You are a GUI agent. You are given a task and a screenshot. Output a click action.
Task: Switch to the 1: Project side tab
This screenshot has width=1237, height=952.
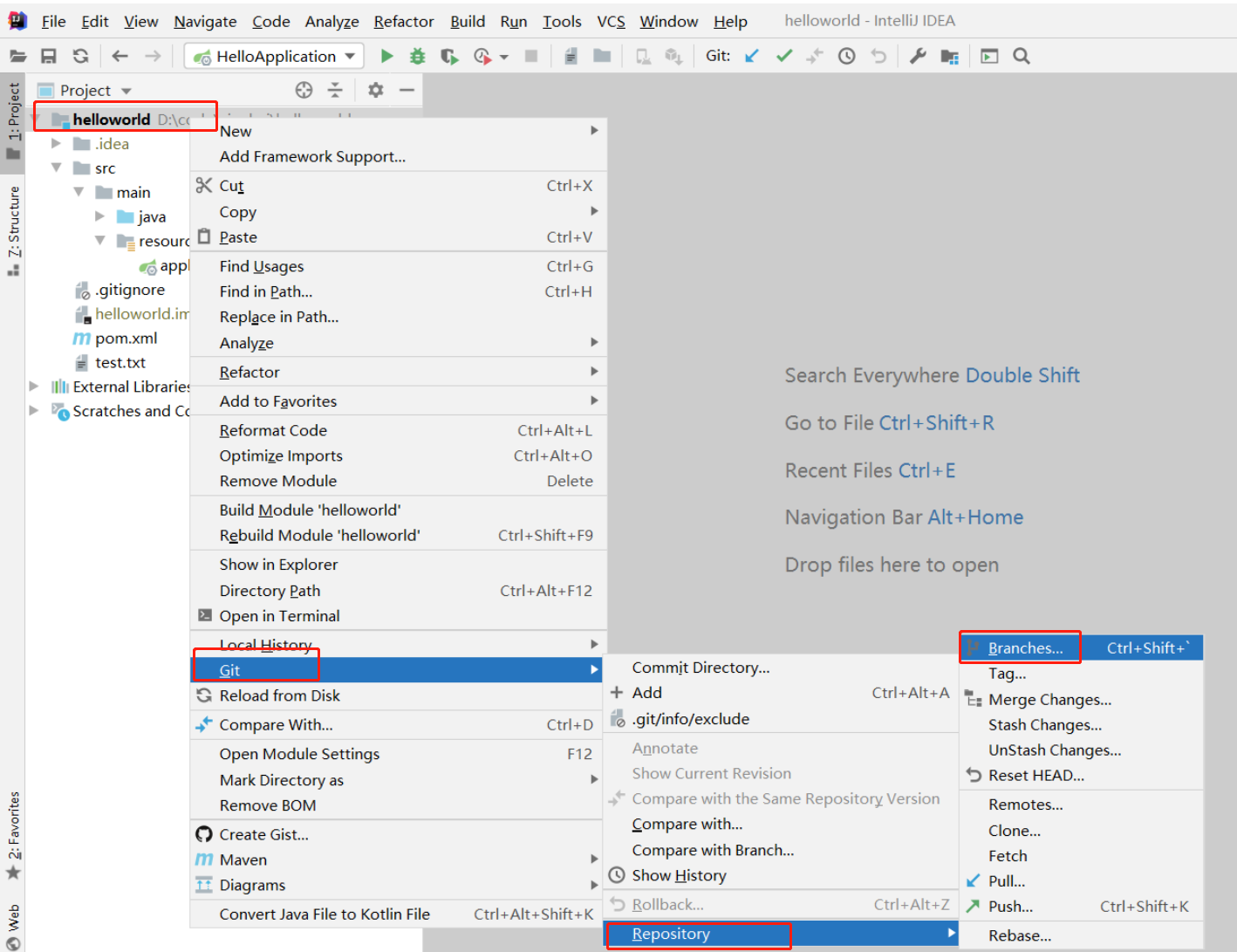pos(13,121)
